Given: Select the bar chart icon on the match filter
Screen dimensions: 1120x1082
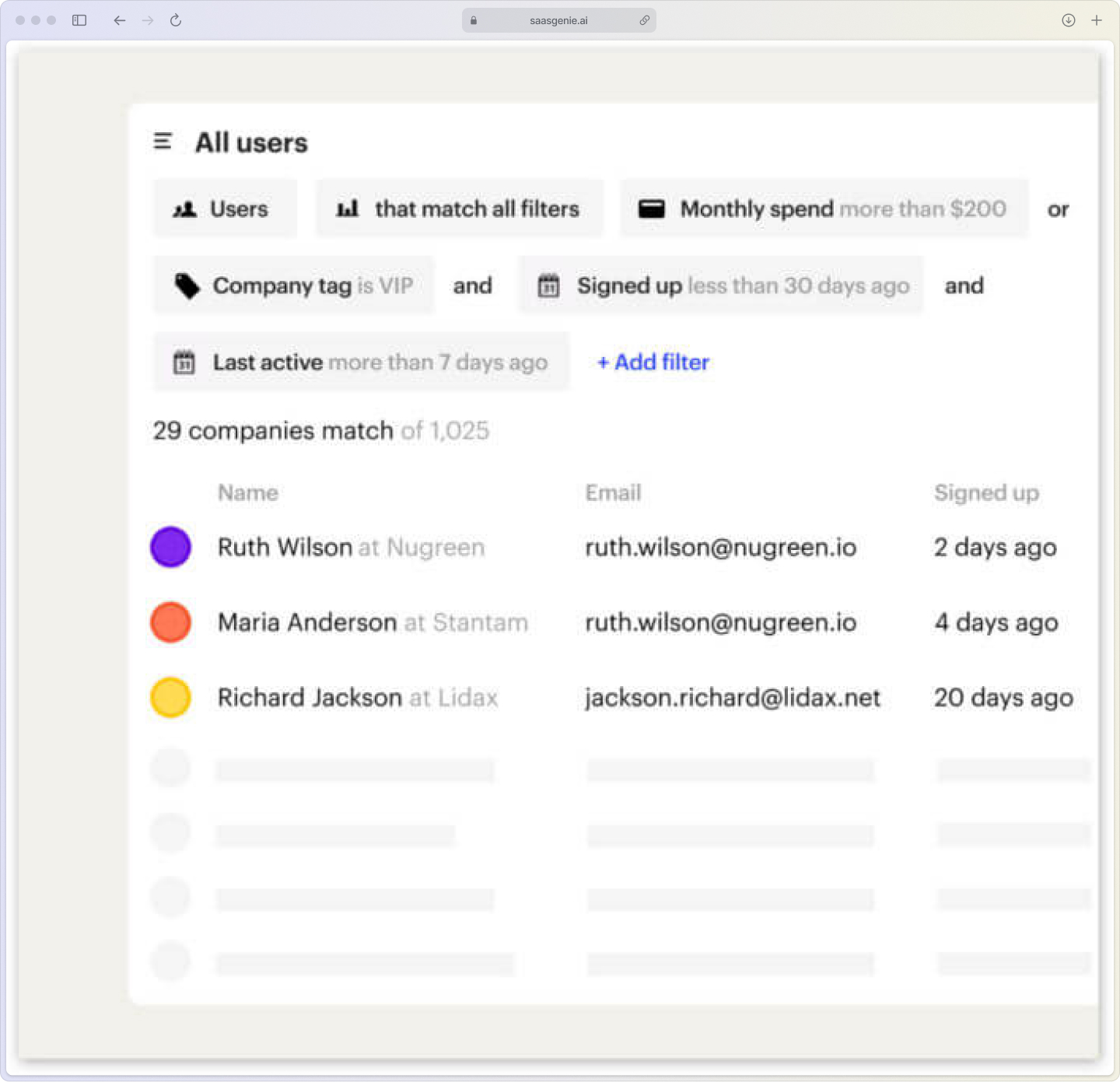Looking at the screenshot, I should 348,208.
